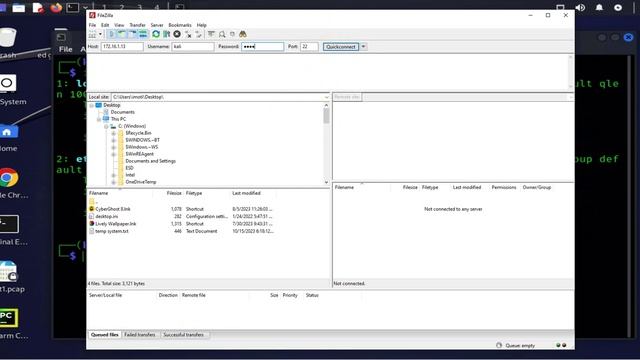Select Documents and Settings folder
The height and width of the screenshot is (360, 640).
click(150, 161)
